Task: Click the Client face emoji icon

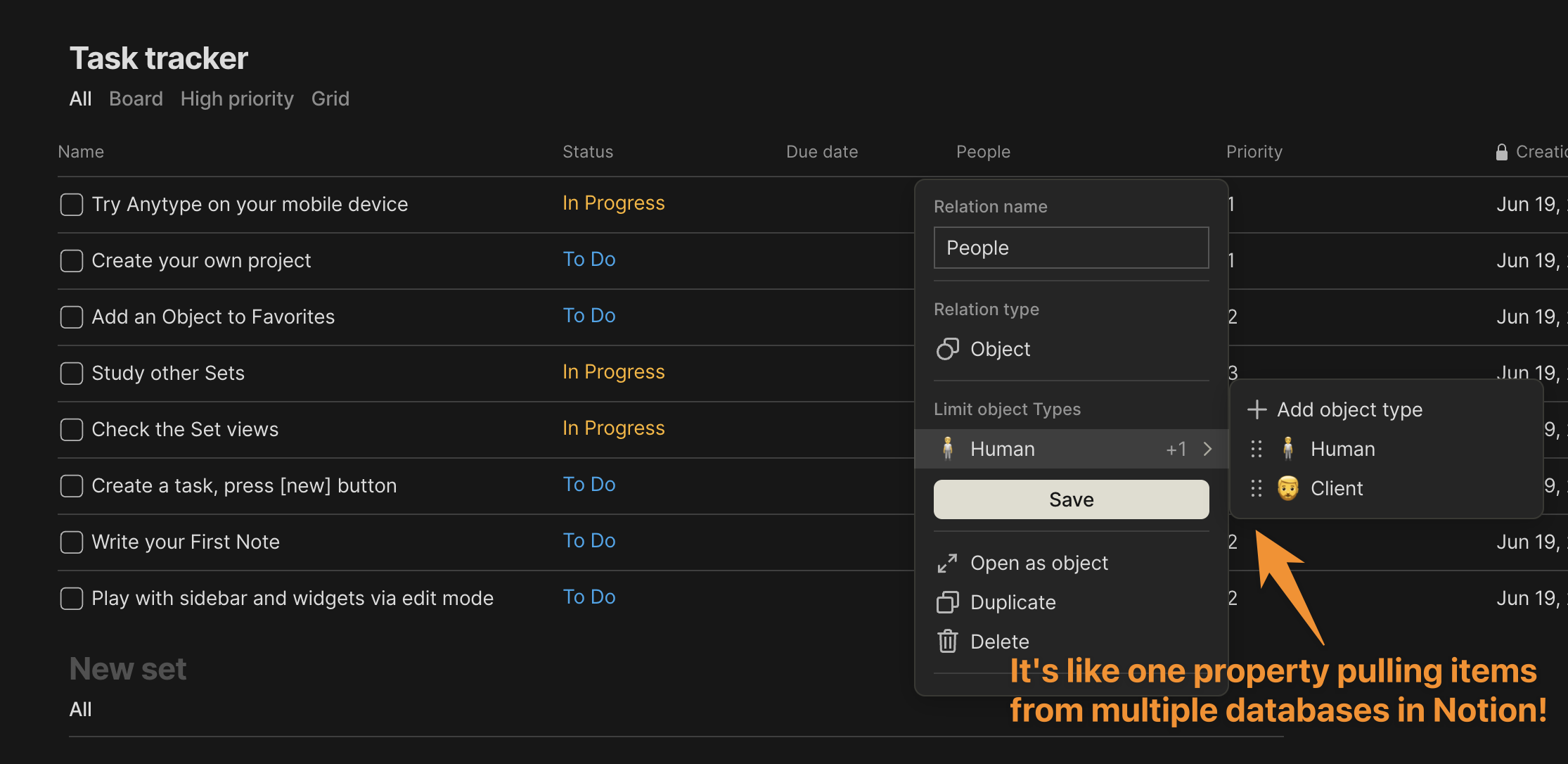Action: 1287,488
